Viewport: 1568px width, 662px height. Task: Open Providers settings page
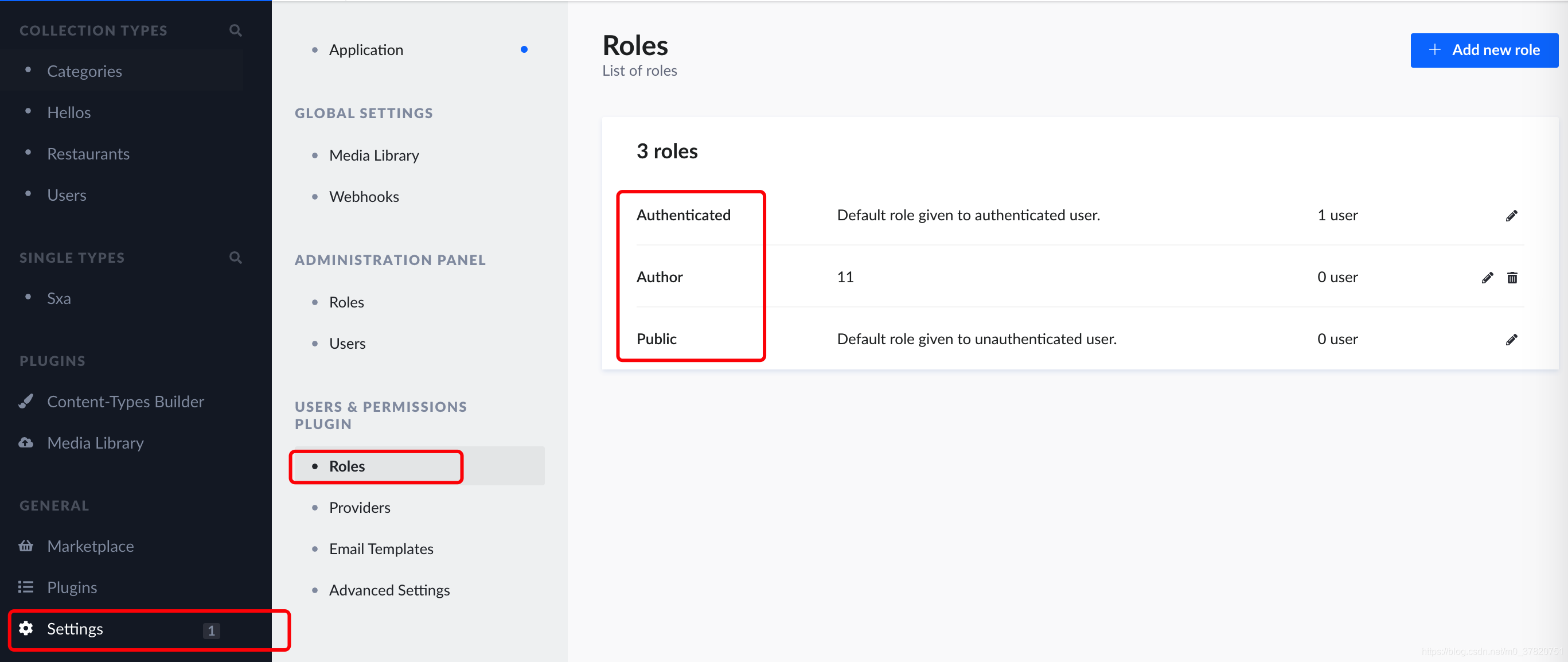[359, 507]
